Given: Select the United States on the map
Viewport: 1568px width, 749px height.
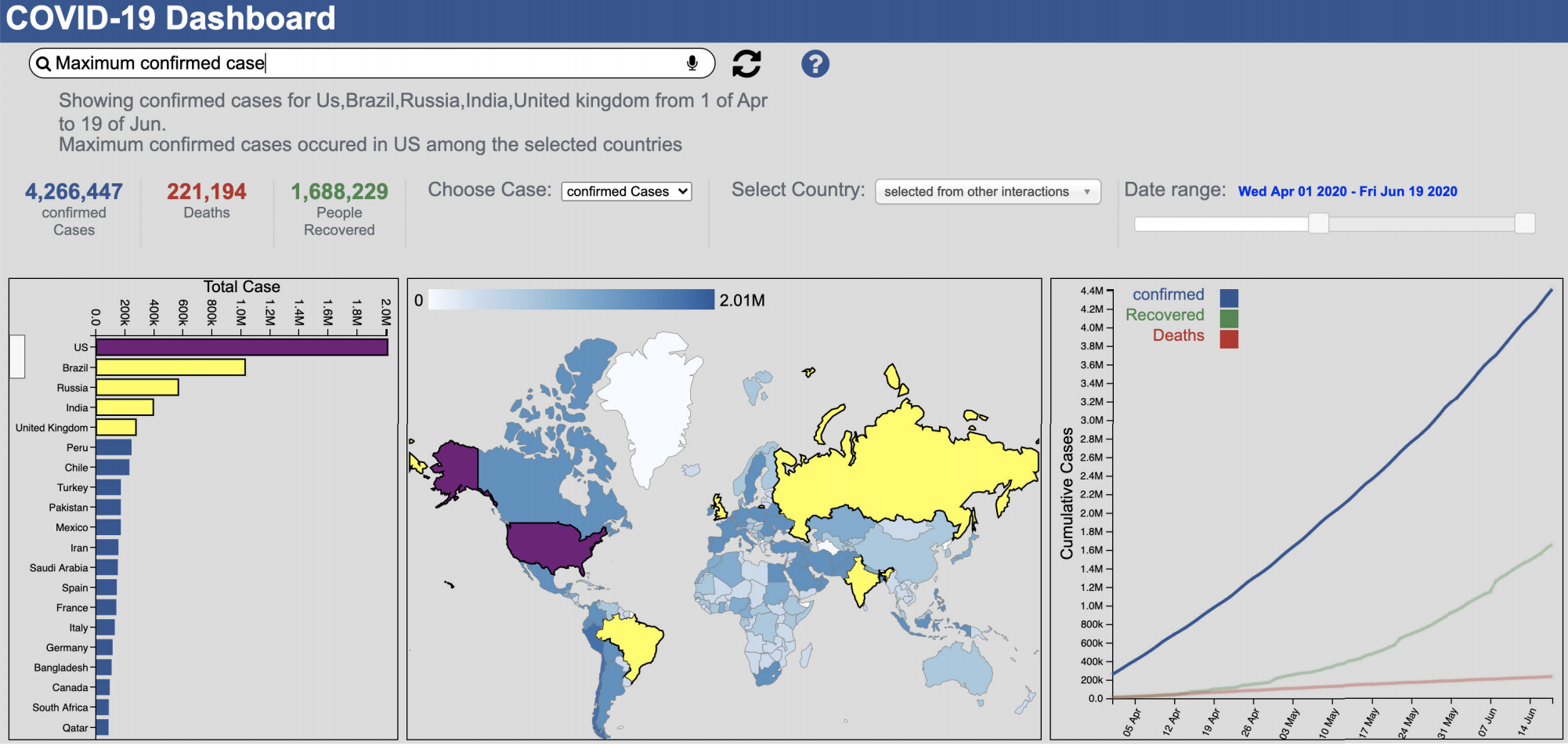Looking at the screenshot, I should pos(552,547).
